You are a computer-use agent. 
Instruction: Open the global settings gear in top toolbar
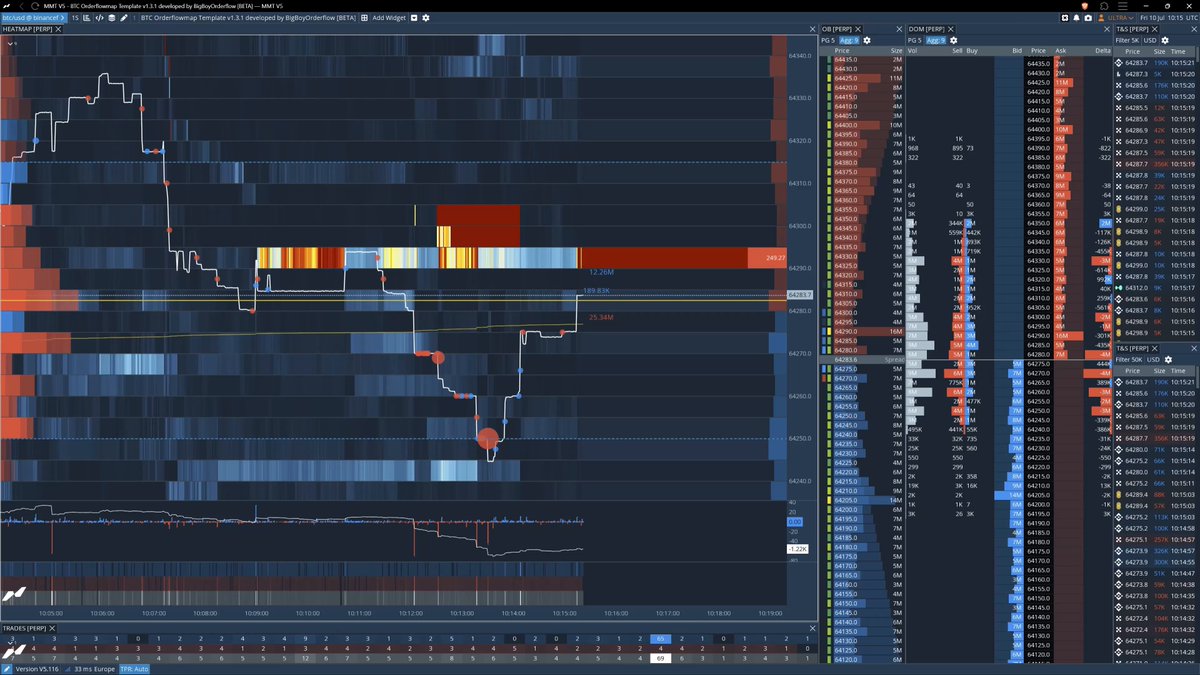point(426,18)
